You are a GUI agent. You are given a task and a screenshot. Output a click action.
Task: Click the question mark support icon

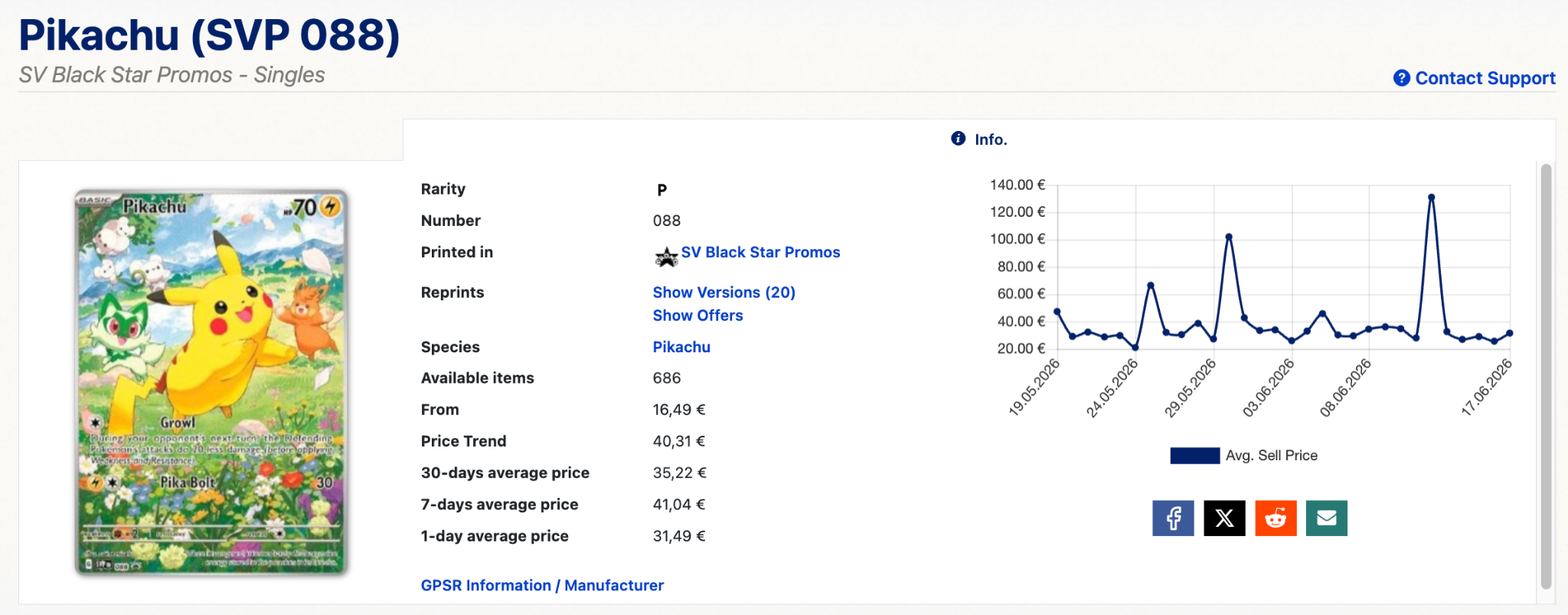click(1401, 78)
